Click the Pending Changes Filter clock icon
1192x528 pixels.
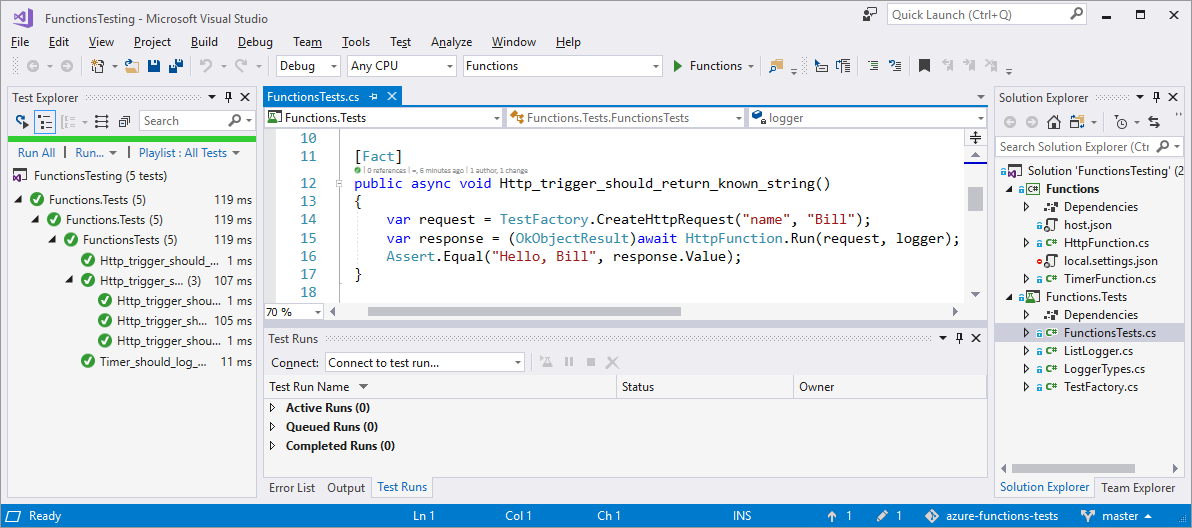1121,122
